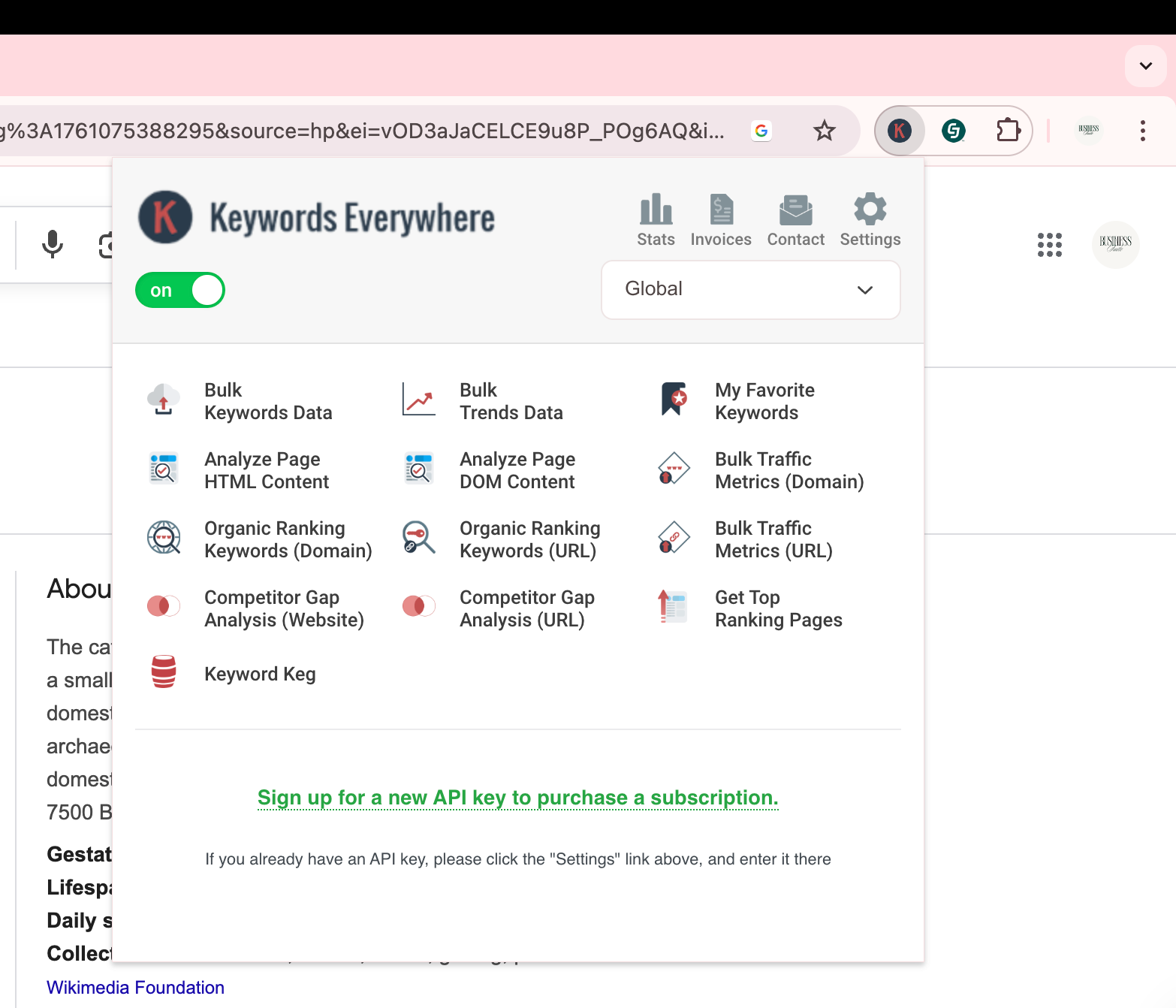Bookmark this page with the star icon
The image size is (1176, 1008).
(824, 131)
